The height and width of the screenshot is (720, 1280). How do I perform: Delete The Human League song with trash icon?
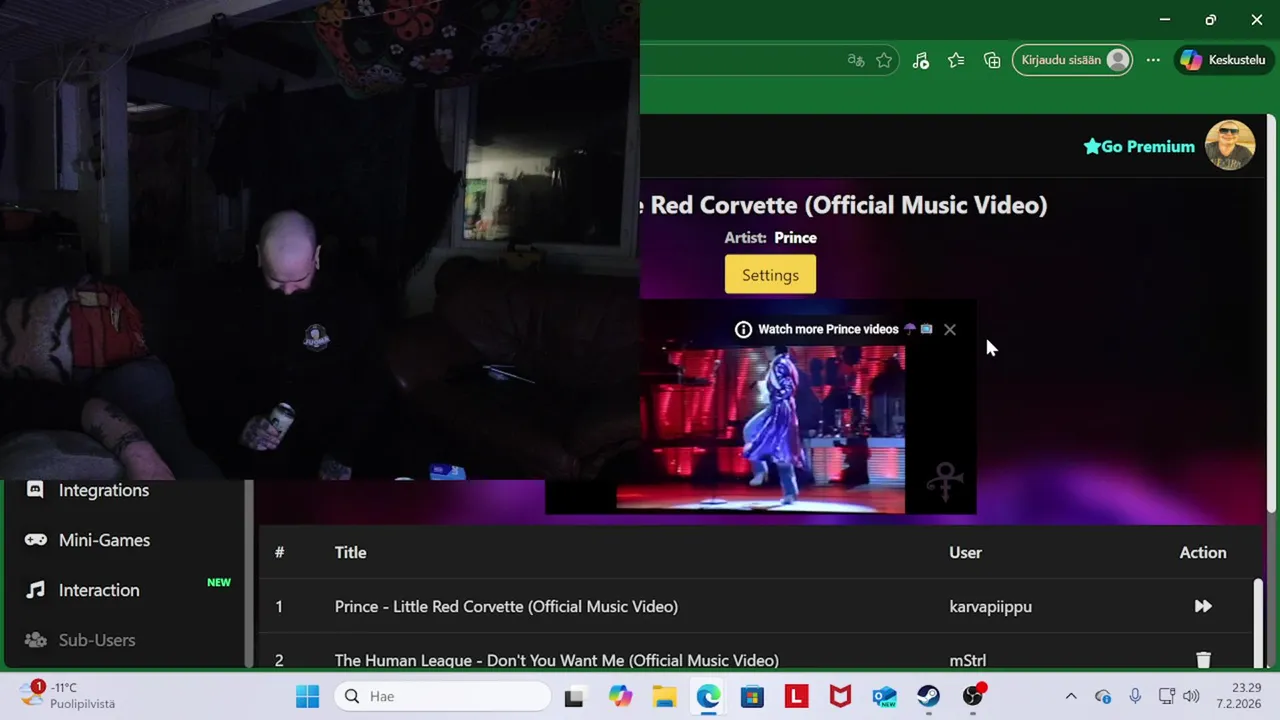pyautogui.click(x=1203, y=660)
